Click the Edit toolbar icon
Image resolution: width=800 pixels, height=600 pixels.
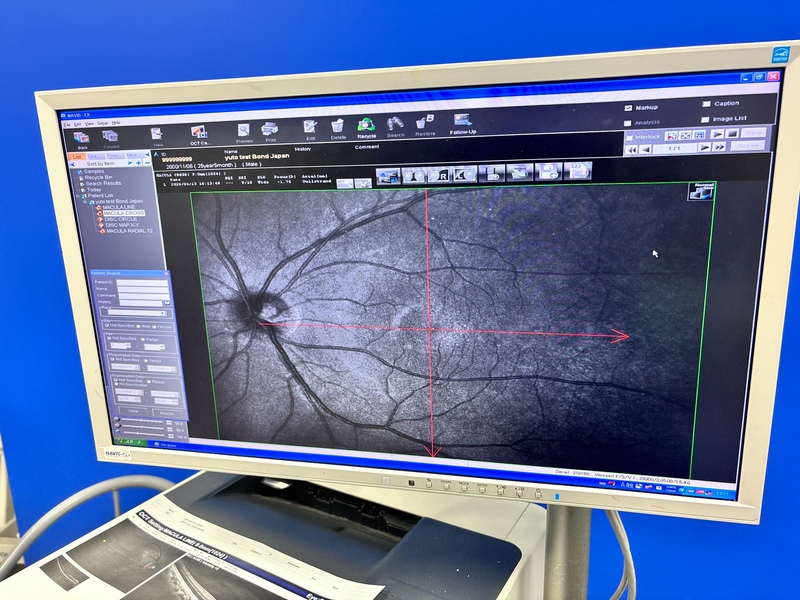(x=311, y=129)
